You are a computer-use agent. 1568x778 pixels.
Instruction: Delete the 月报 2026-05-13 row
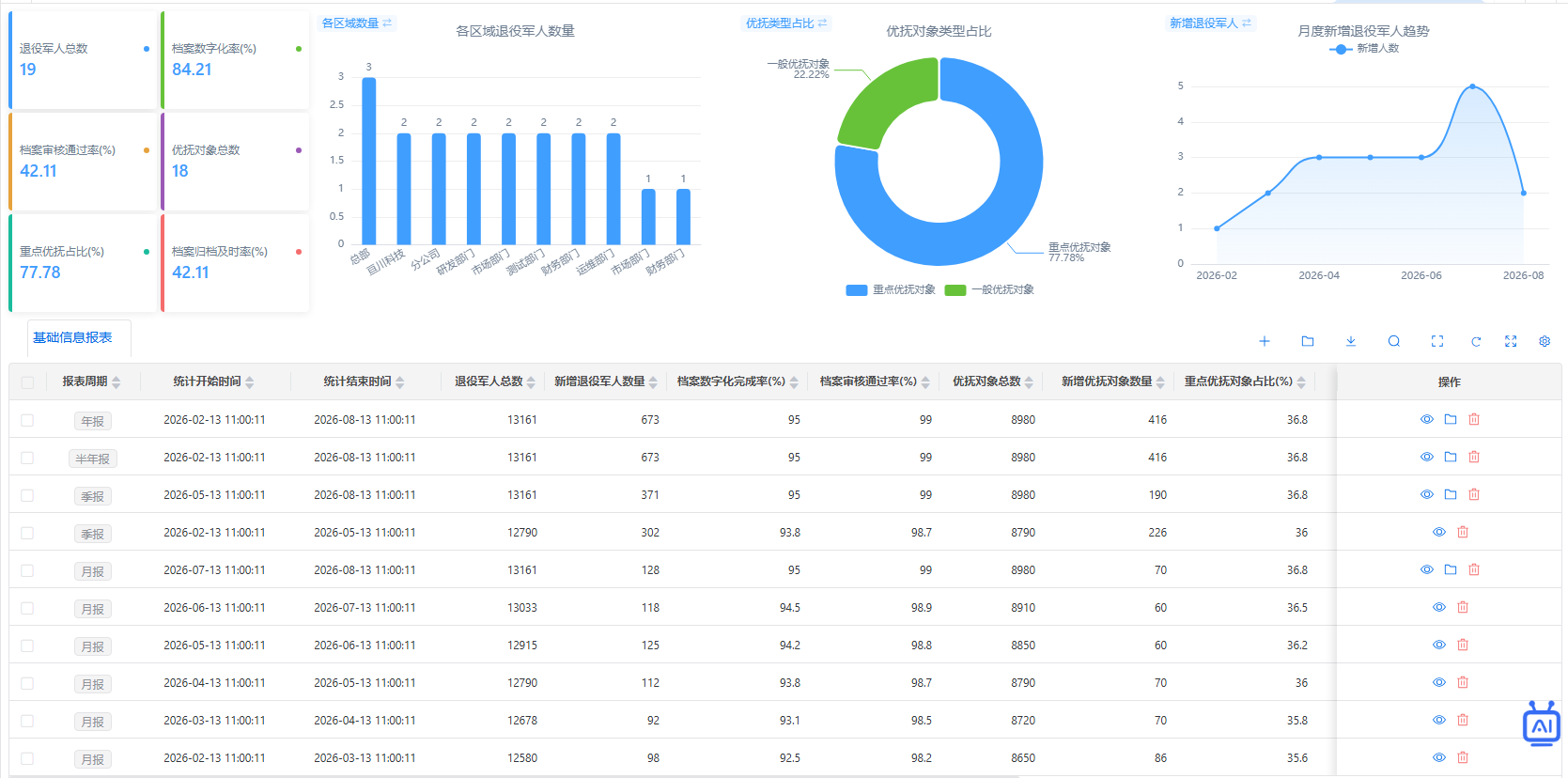point(1463,645)
